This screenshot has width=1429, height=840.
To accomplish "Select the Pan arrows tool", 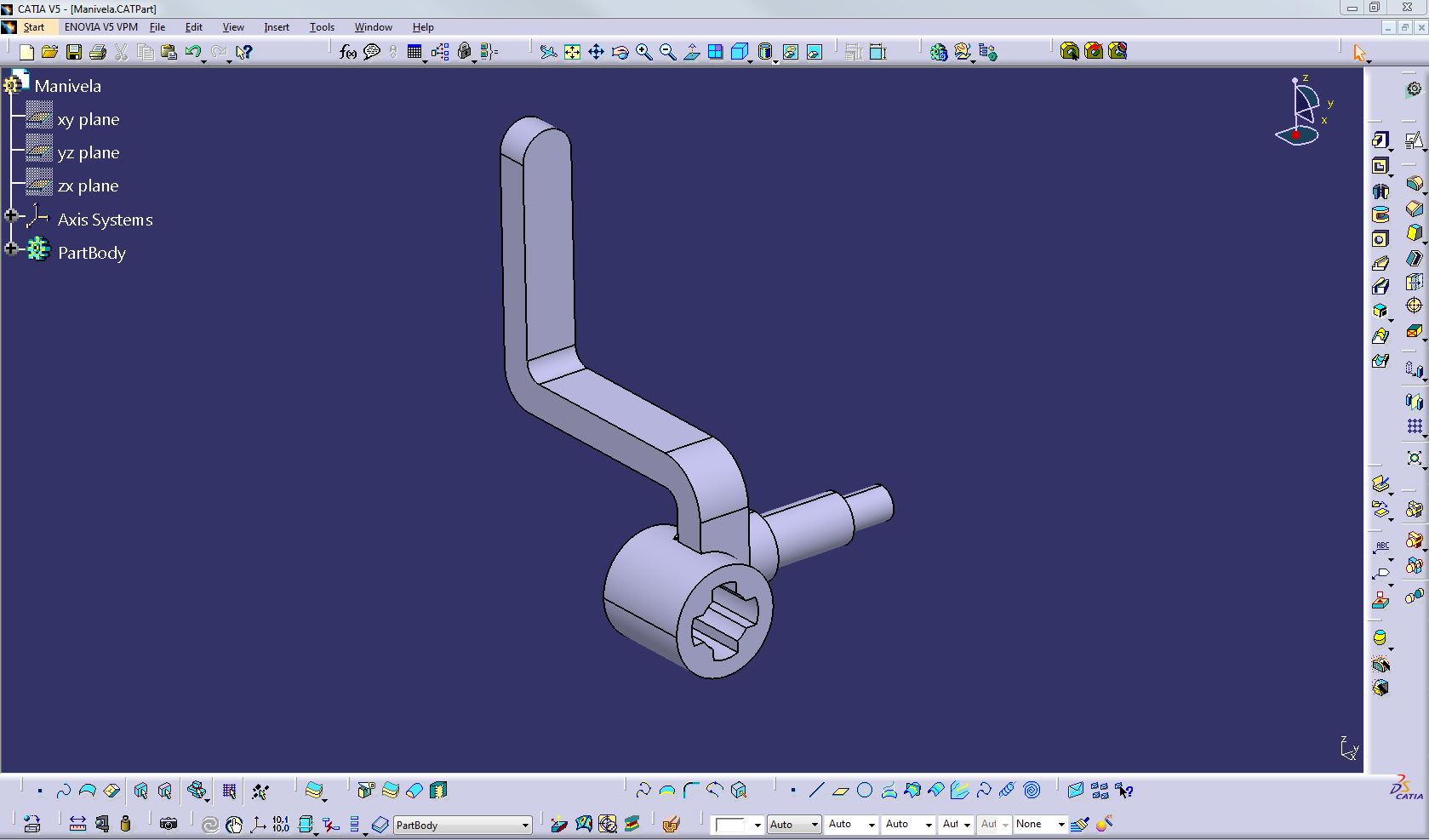I will coord(596,52).
